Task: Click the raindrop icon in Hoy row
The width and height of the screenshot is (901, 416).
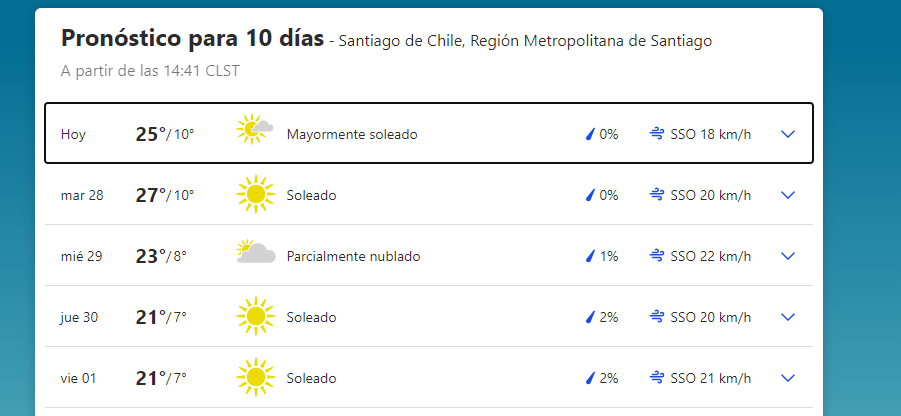Action: tap(590, 134)
